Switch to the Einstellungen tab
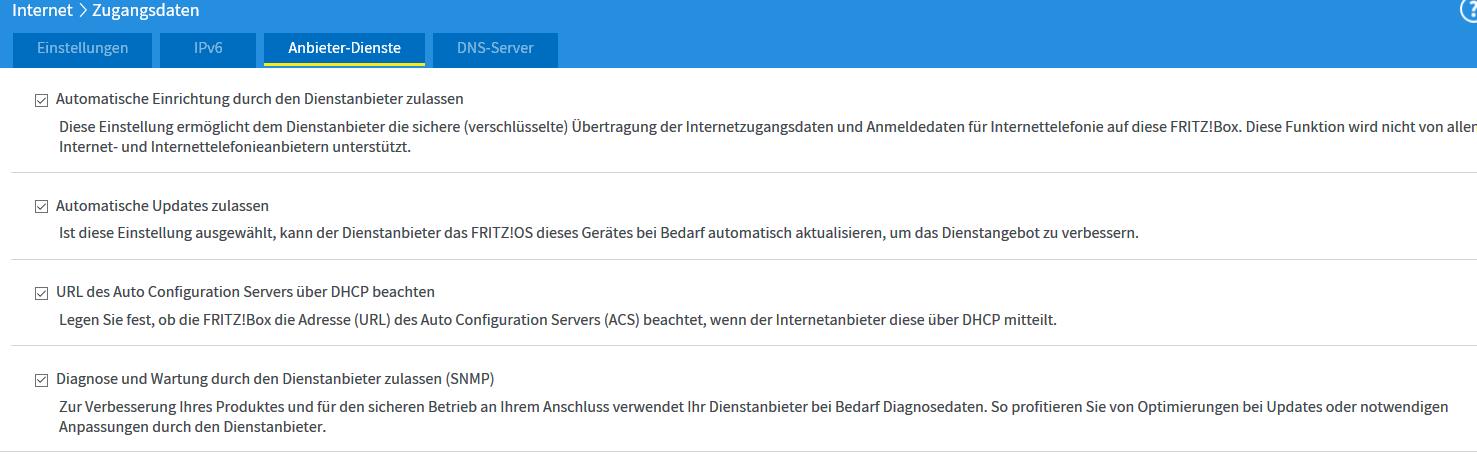1477x454 pixels. point(83,48)
